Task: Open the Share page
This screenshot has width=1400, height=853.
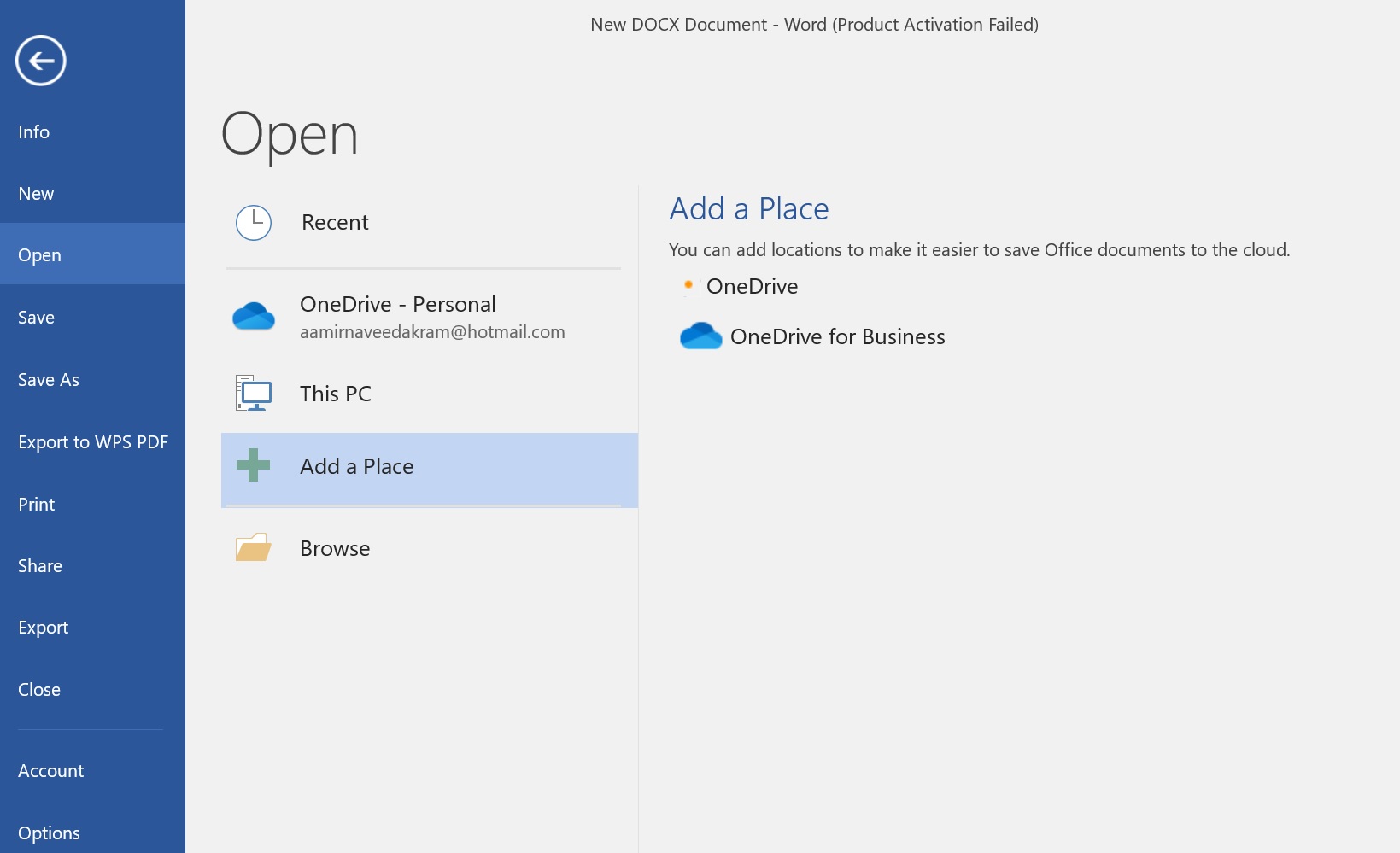Action: point(40,566)
